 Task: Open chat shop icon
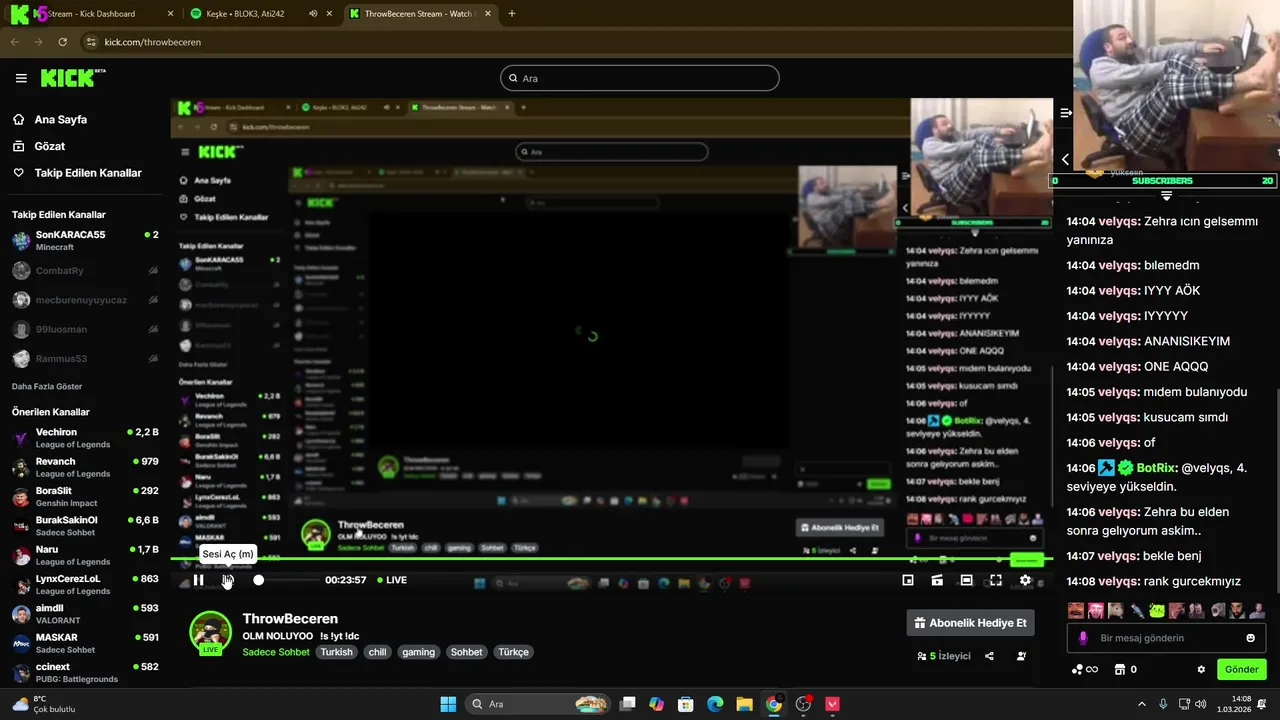(1121, 669)
